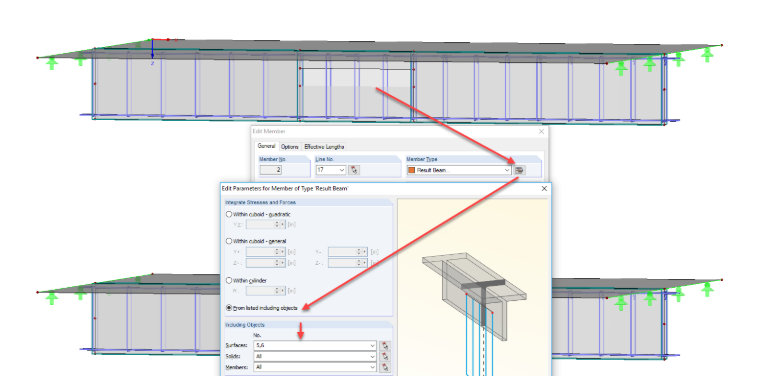Image resolution: width=760 pixels, height=376 pixels.
Task: Click the Yz spinner arrows
Action: pyautogui.click(x=278, y=224)
